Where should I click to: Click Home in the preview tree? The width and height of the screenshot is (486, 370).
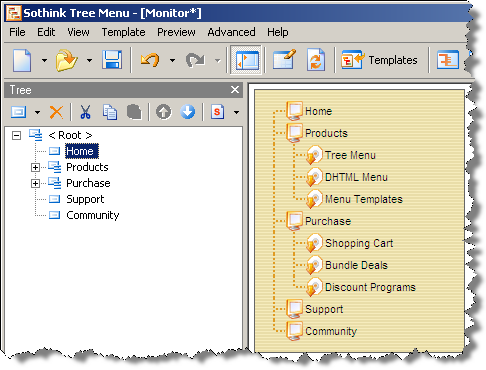319,111
